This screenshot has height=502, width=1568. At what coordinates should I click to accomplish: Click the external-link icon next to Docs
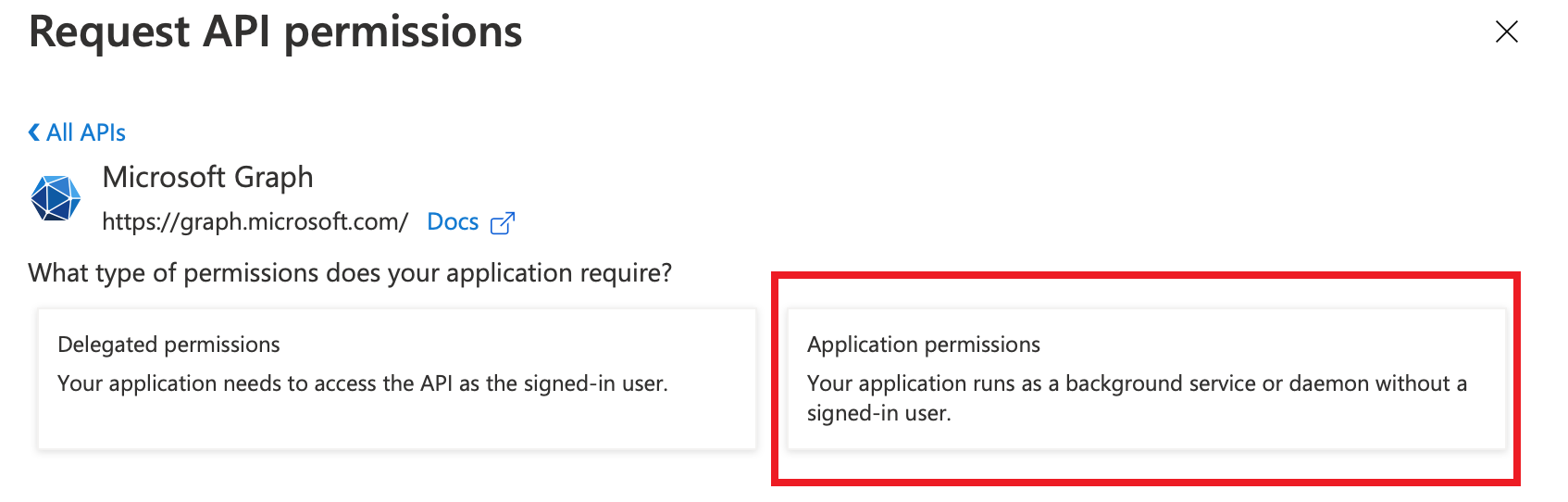(502, 223)
